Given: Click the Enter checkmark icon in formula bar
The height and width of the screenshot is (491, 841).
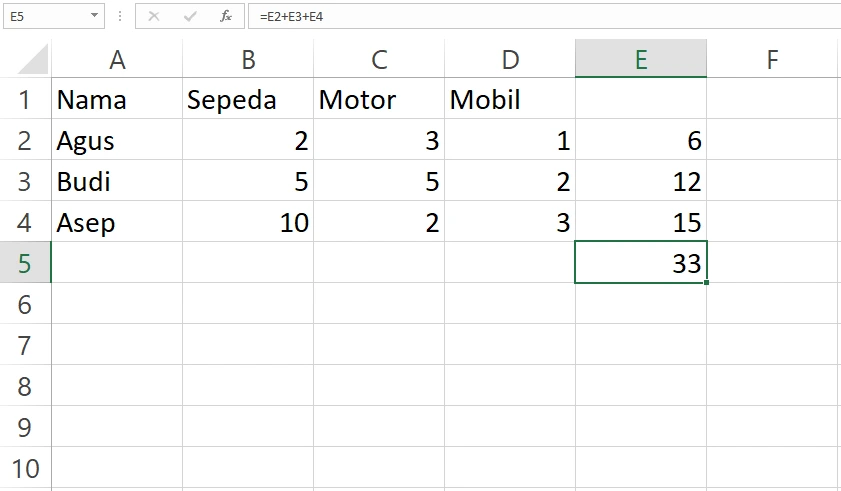Looking at the screenshot, I should [190, 17].
